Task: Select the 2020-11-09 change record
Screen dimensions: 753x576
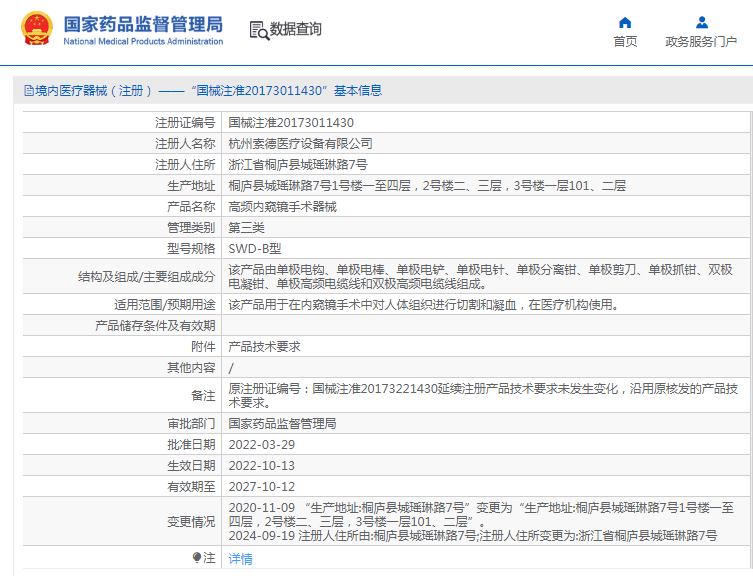Action: click(481, 515)
